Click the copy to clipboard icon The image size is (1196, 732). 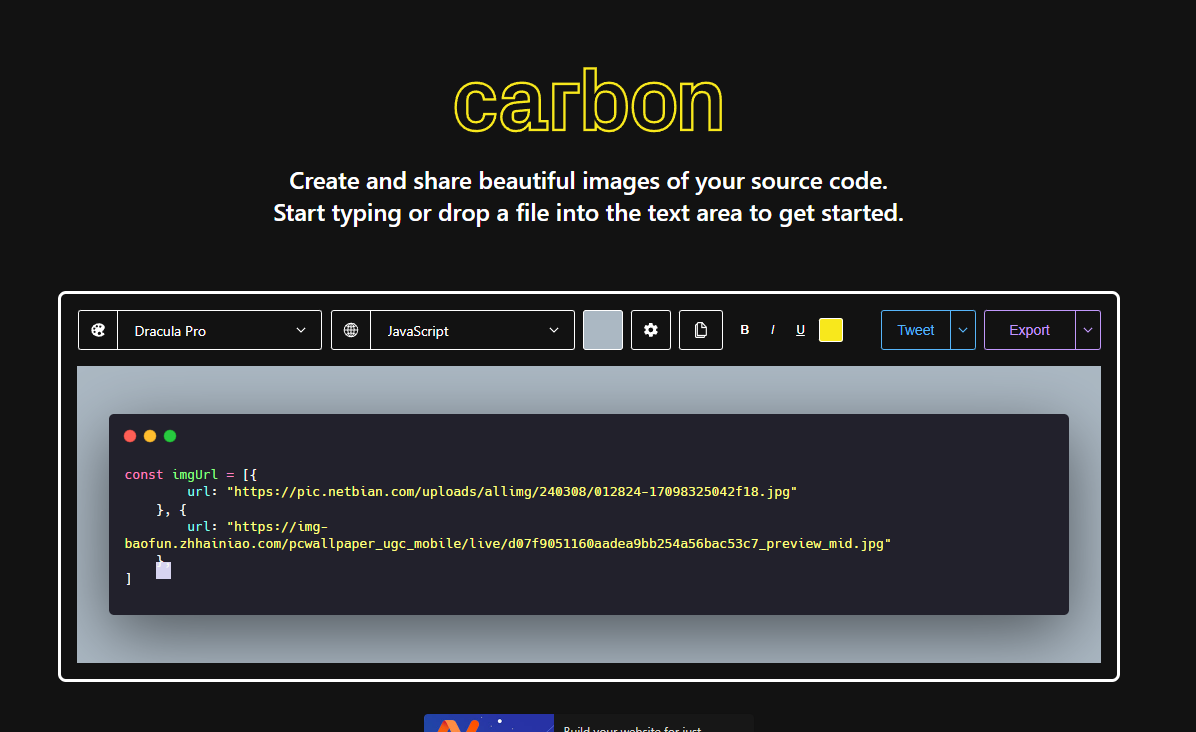coord(701,330)
